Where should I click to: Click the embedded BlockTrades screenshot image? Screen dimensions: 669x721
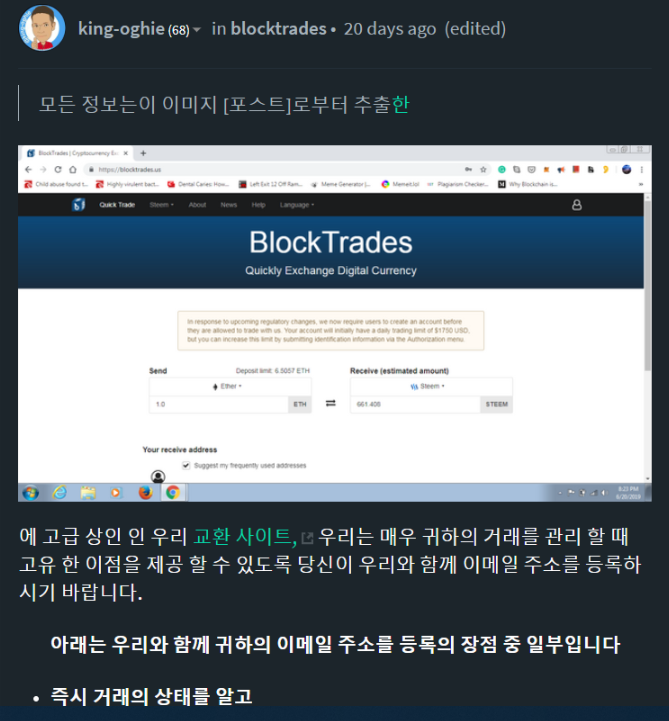[335, 323]
